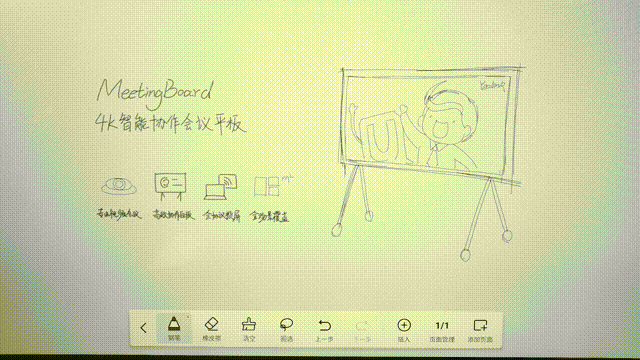
Task: Redo the next step
Action: click(x=362, y=330)
